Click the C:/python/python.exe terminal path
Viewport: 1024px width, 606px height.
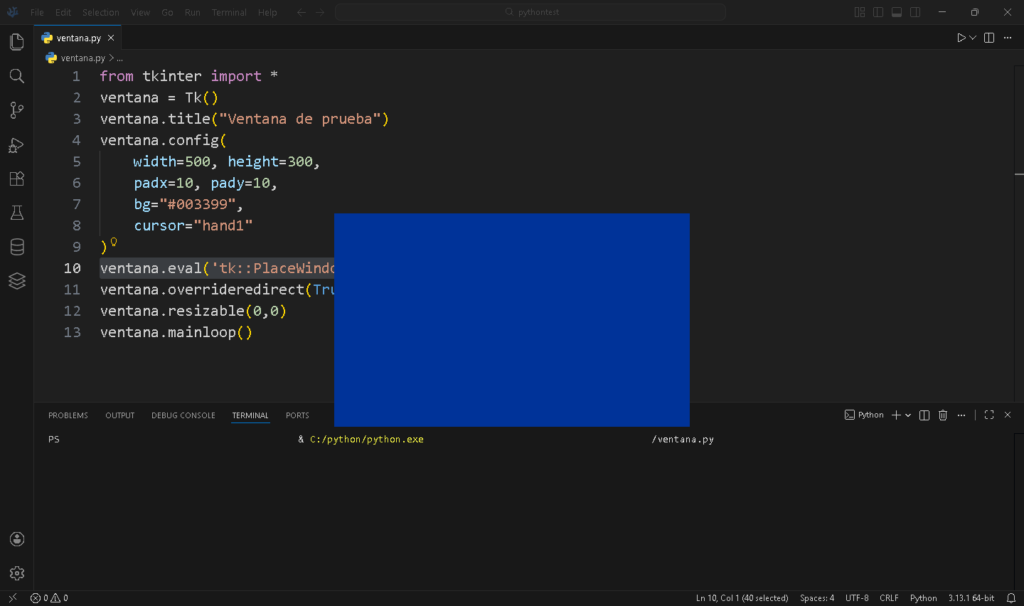pos(366,439)
